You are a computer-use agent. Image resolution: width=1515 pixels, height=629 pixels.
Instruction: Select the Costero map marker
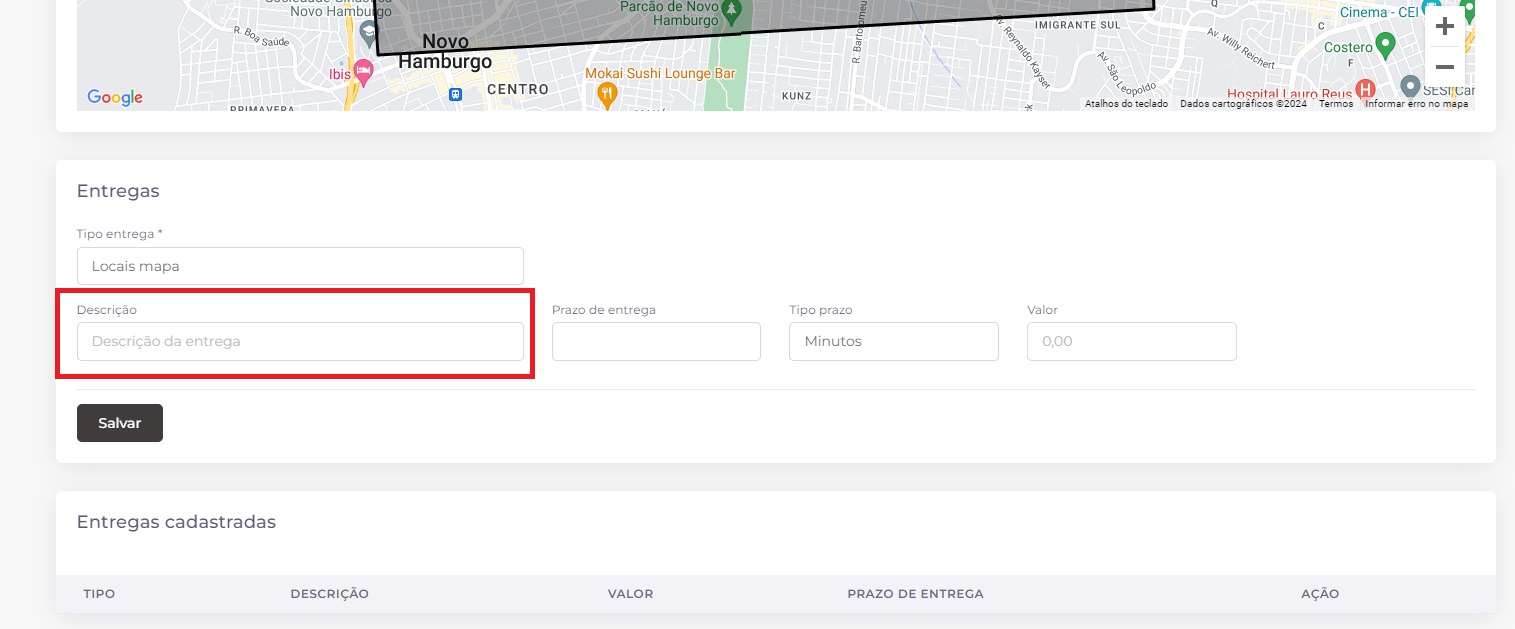1385,45
